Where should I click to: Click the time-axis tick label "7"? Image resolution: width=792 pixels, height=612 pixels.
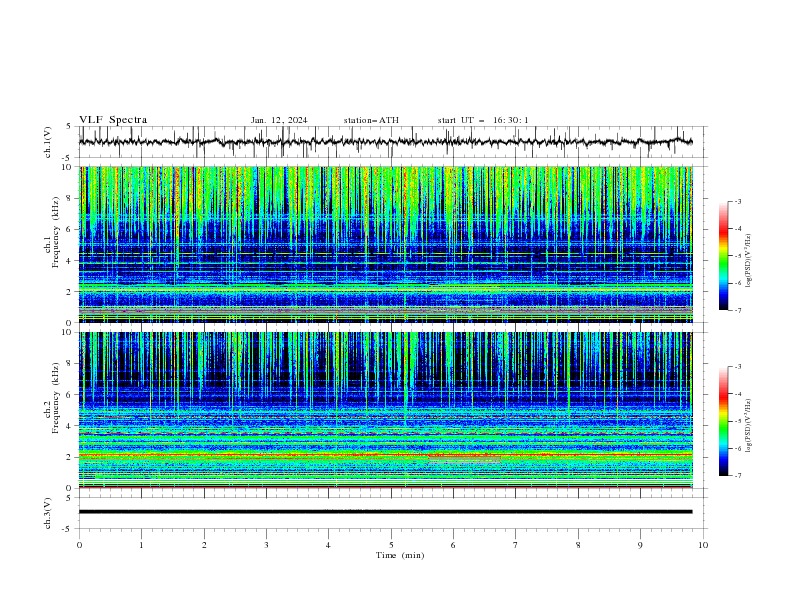click(516, 545)
